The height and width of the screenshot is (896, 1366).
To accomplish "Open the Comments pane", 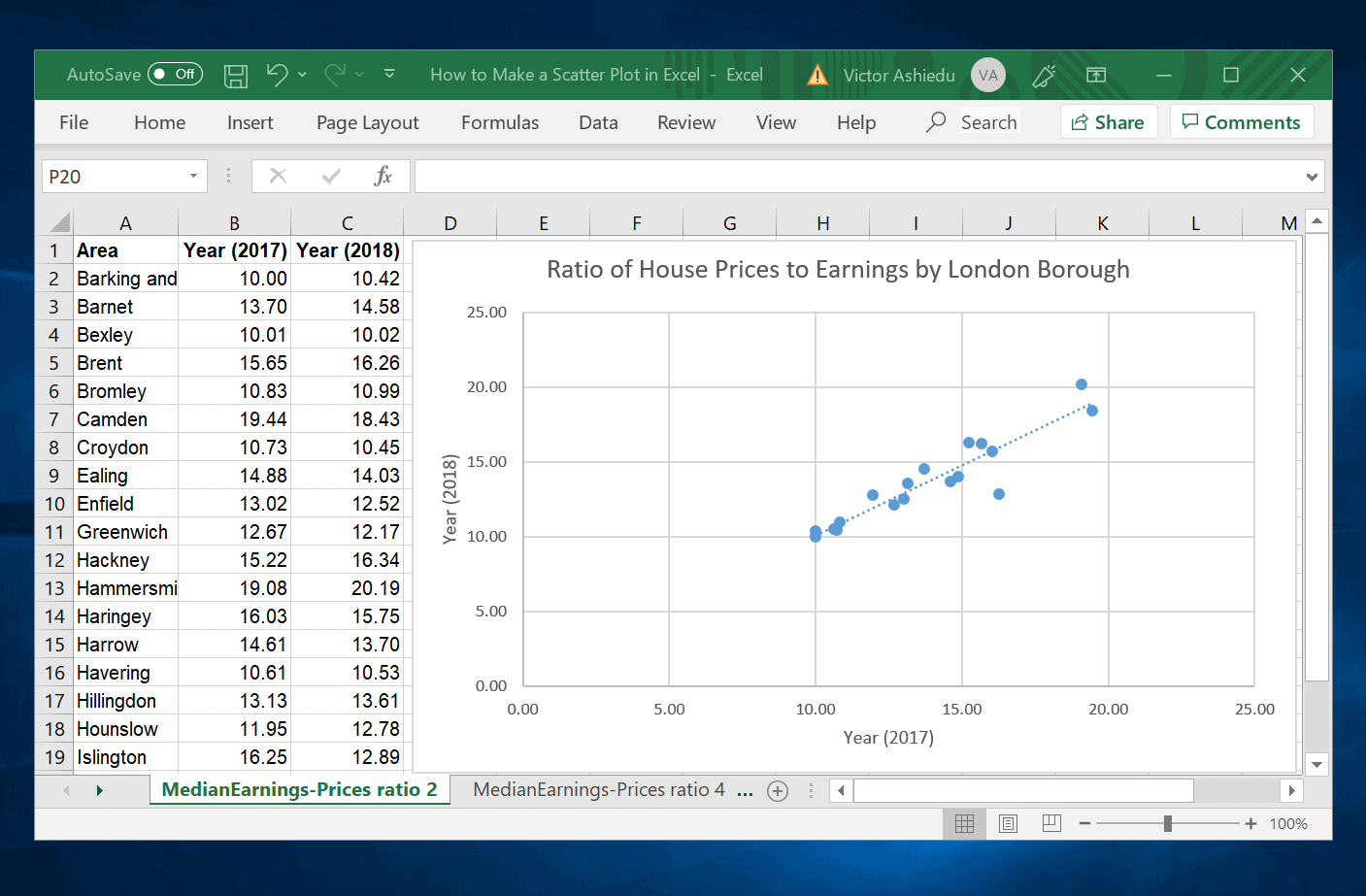I will click(x=1242, y=122).
